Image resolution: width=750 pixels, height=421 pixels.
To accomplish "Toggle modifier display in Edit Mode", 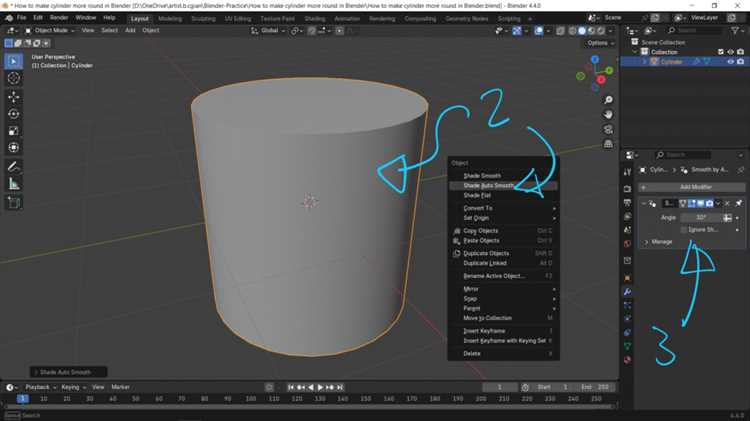I will click(x=692, y=204).
